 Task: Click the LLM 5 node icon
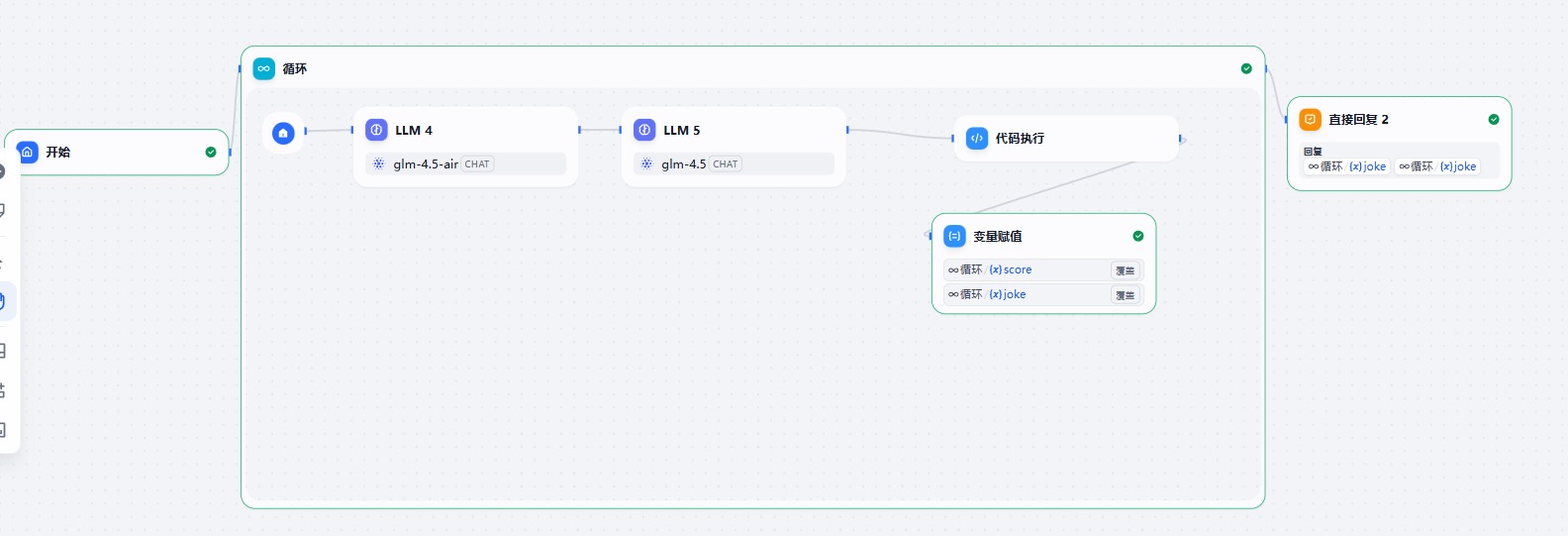[x=644, y=130]
